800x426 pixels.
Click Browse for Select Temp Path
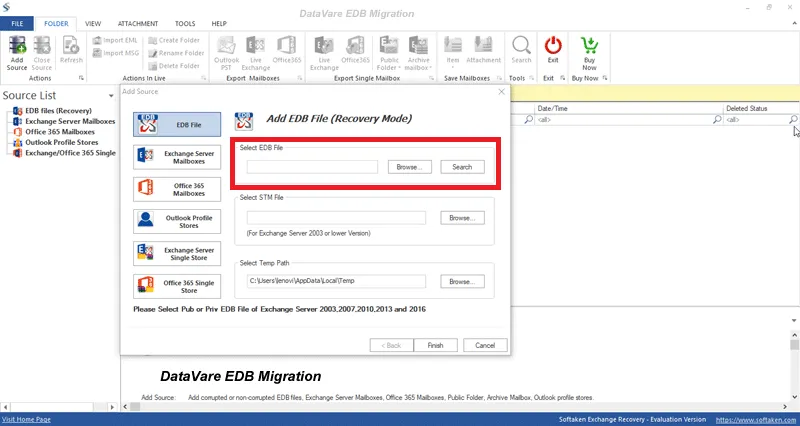coord(462,281)
